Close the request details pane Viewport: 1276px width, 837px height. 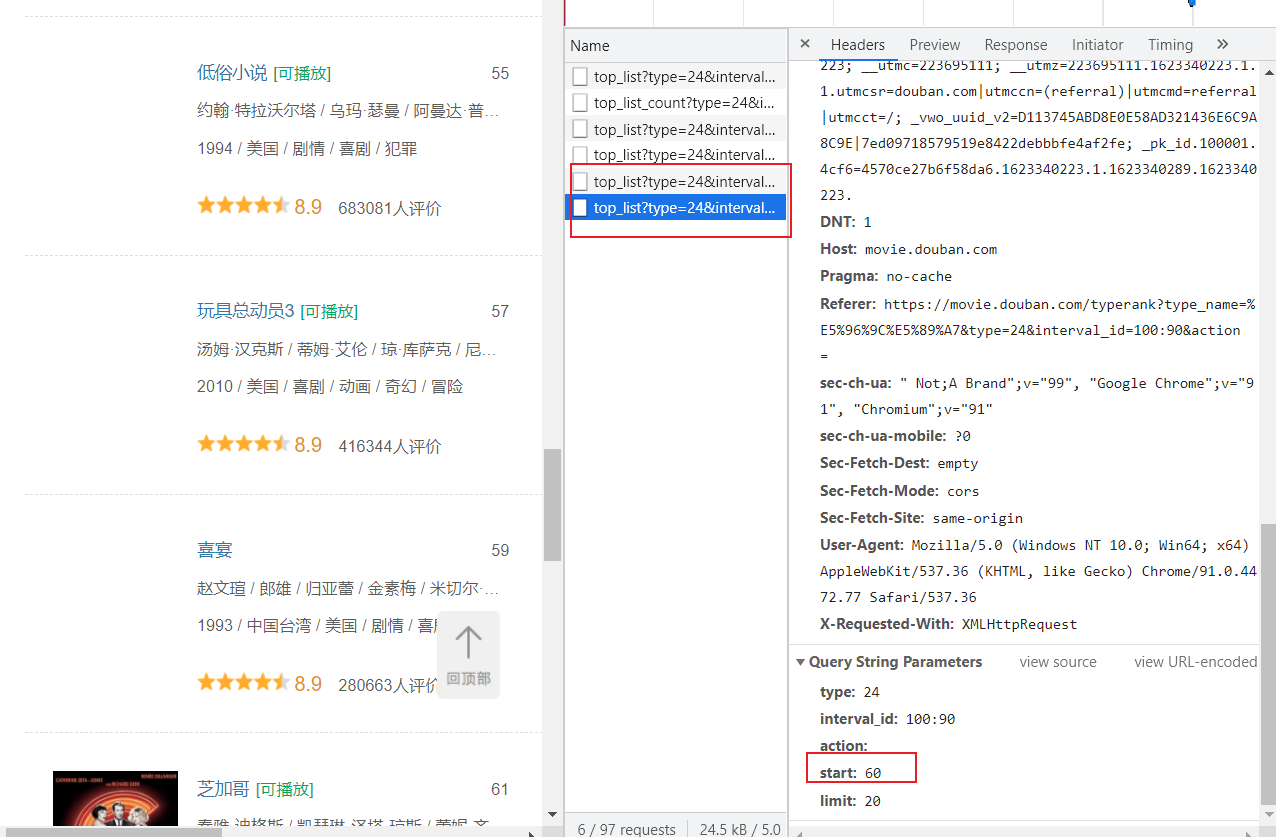click(805, 44)
